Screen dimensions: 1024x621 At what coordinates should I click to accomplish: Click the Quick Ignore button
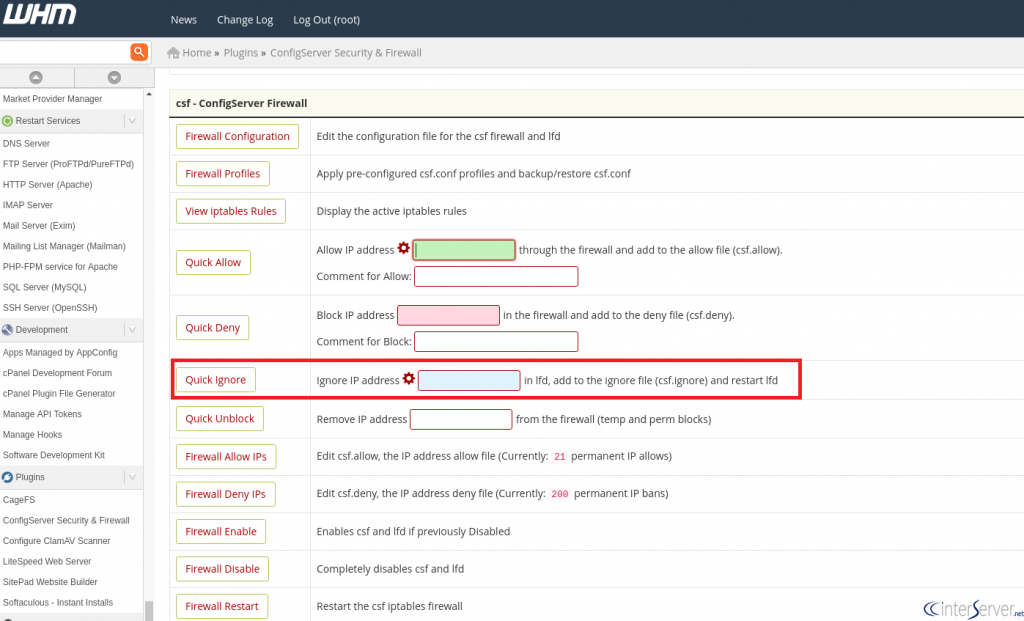(216, 380)
